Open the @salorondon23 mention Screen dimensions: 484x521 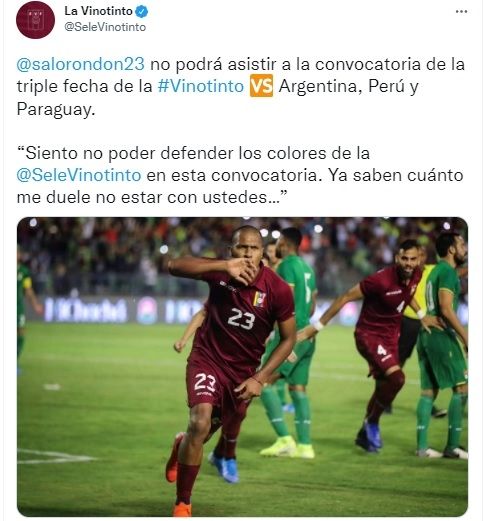point(81,64)
